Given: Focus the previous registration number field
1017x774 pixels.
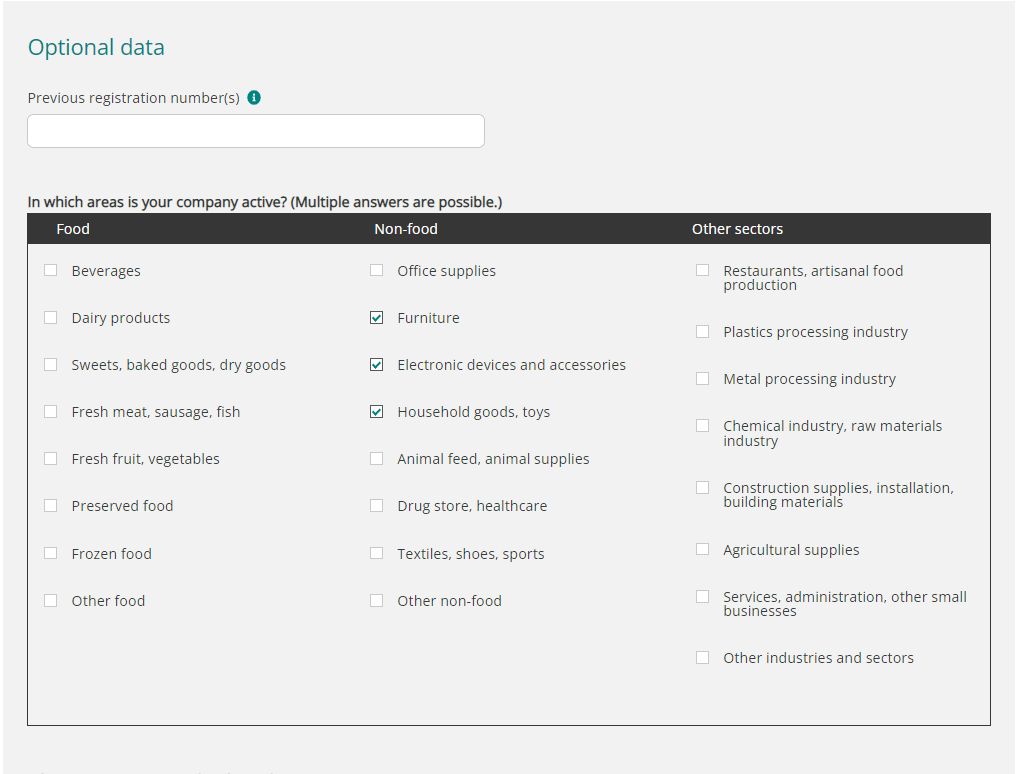Looking at the screenshot, I should pyautogui.click(x=256, y=131).
